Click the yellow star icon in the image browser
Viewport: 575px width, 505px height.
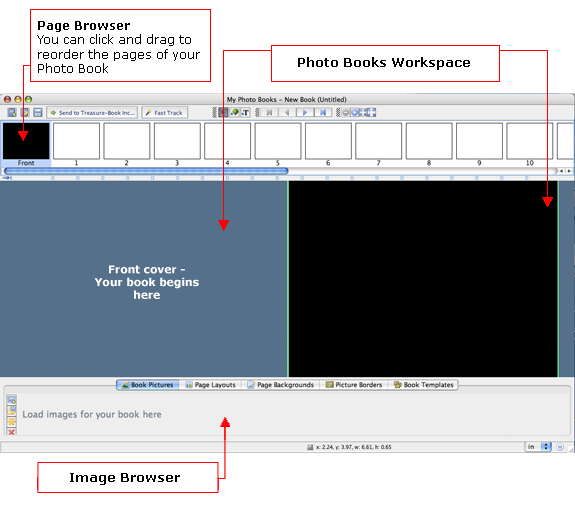[12, 421]
